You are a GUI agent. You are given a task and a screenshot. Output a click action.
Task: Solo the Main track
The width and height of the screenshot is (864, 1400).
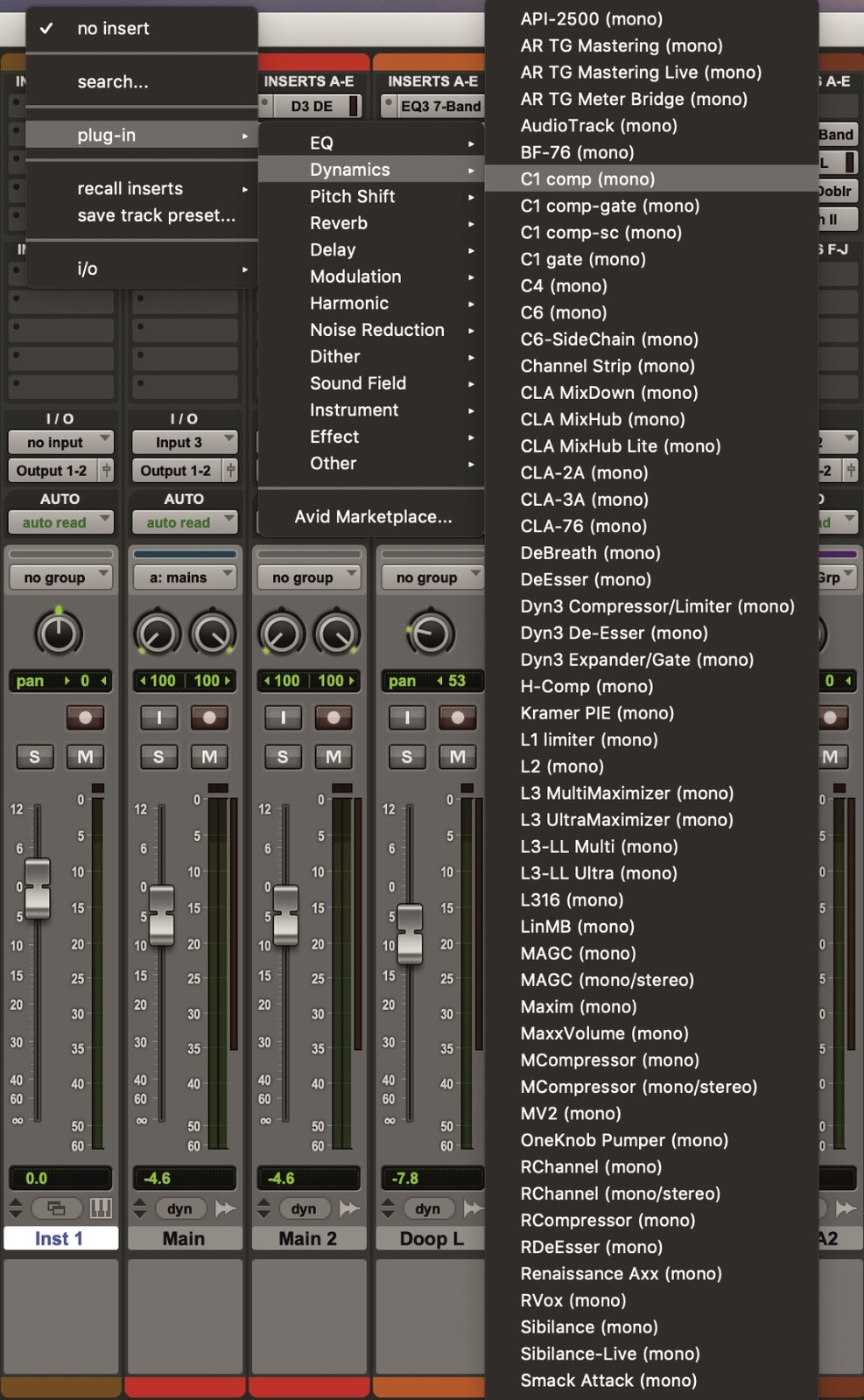pos(158,756)
